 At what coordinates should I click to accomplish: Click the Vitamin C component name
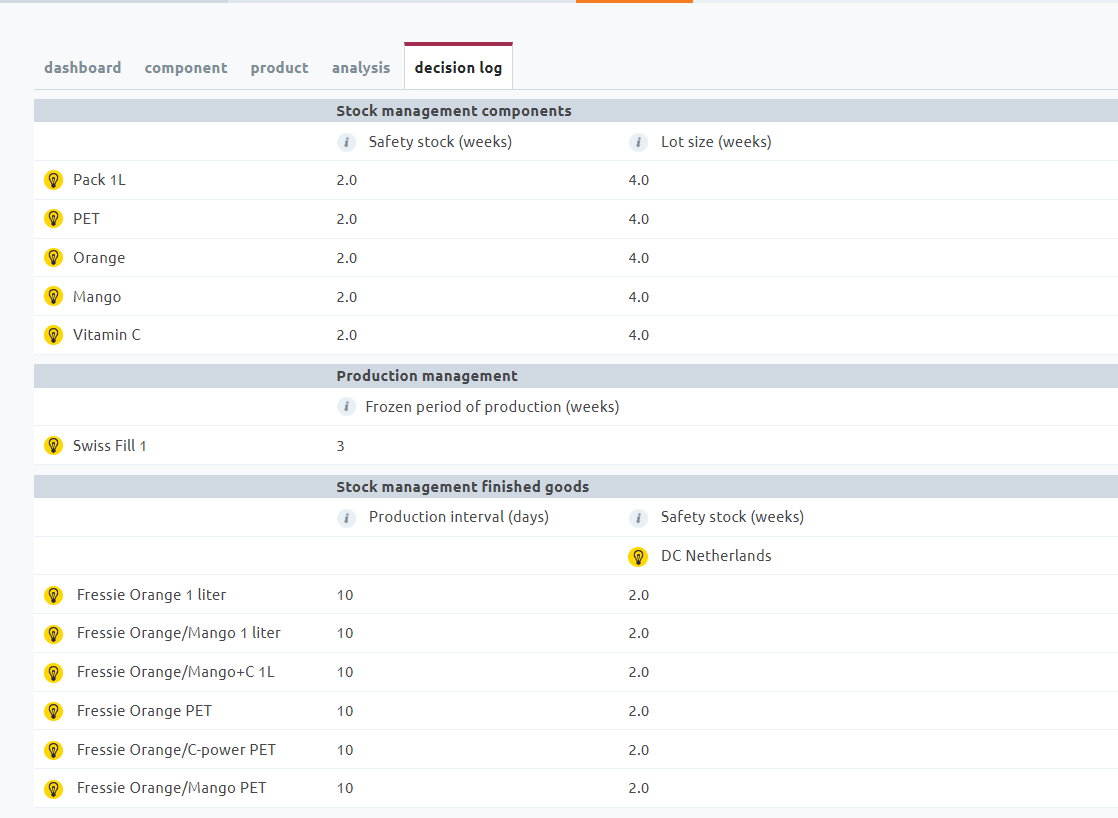(107, 334)
